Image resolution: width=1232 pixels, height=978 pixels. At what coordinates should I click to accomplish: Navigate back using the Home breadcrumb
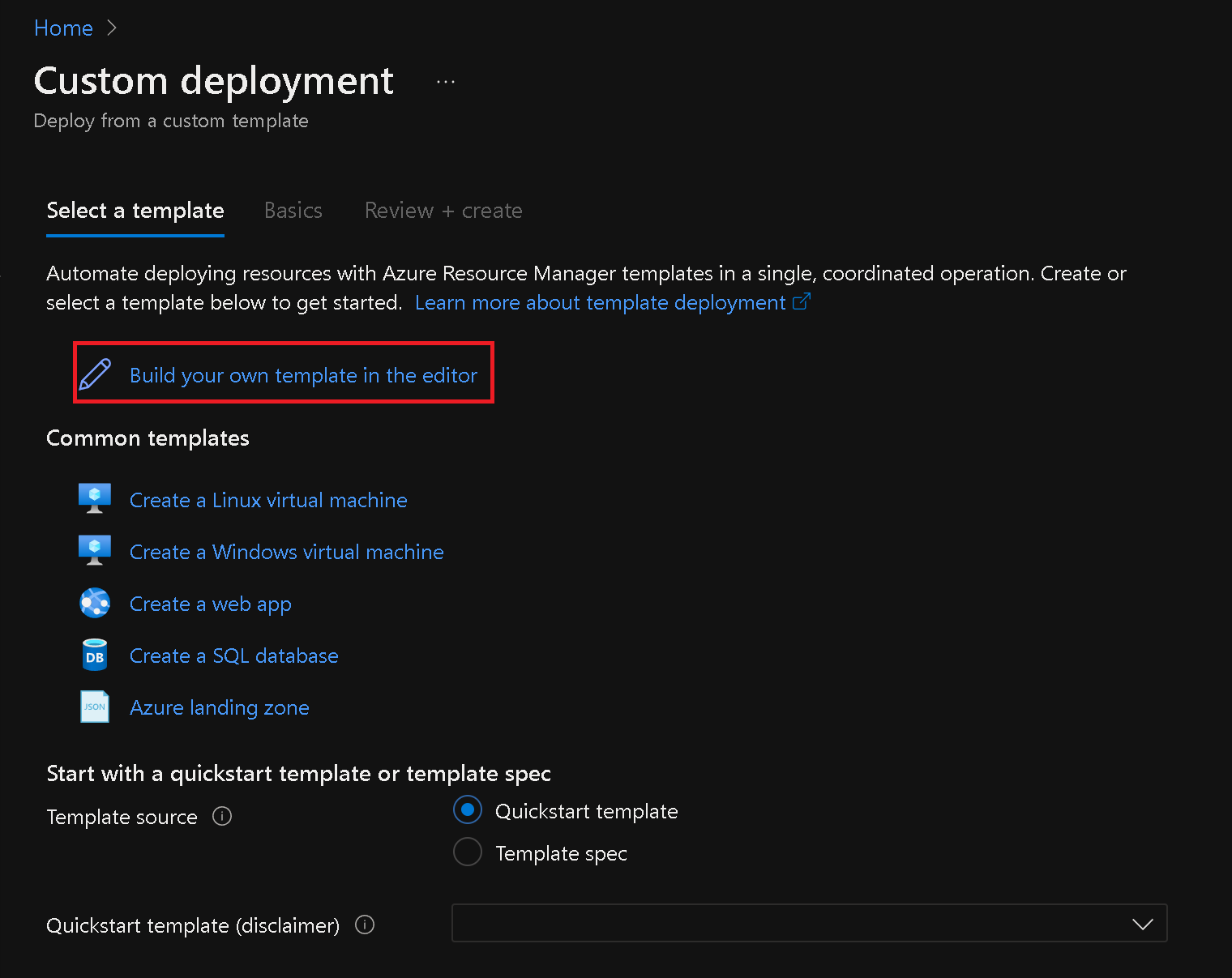[x=63, y=27]
